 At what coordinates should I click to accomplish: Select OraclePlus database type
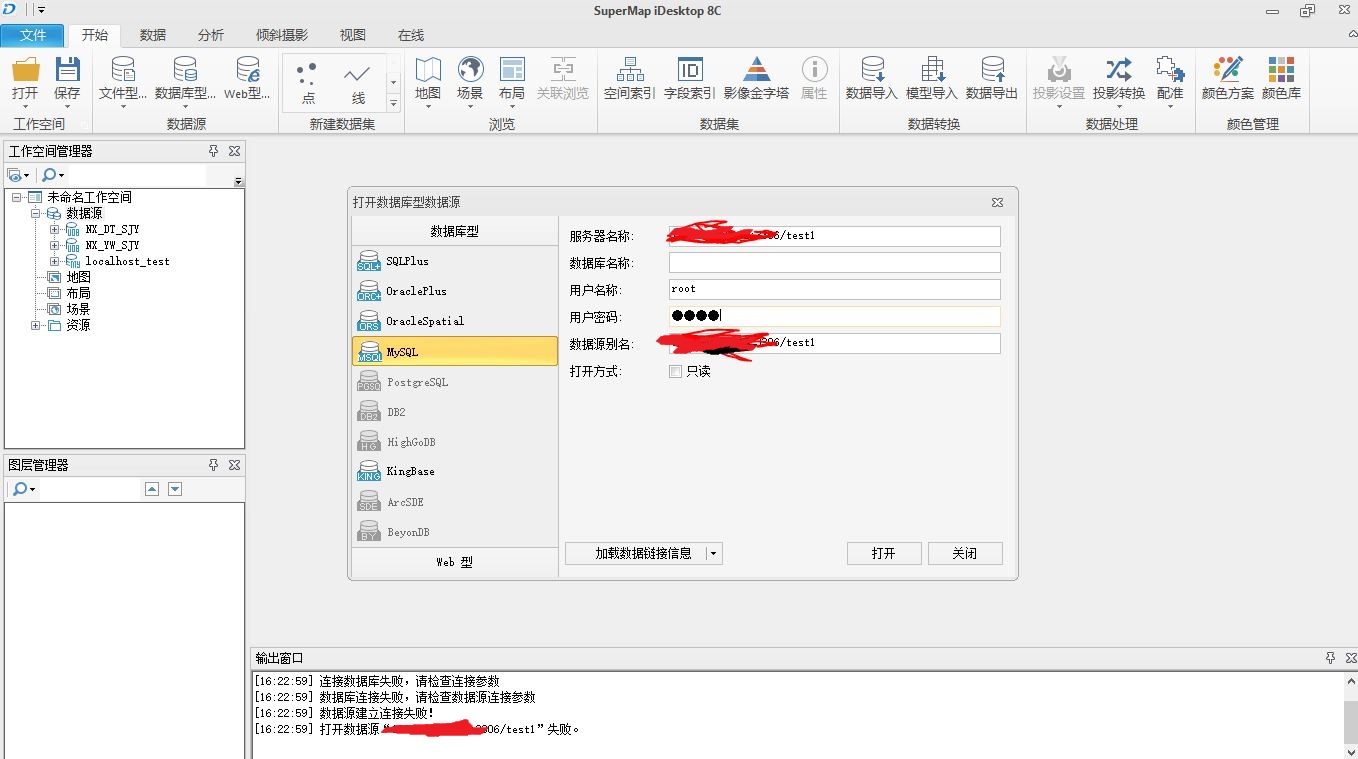[x=455, y=291]
